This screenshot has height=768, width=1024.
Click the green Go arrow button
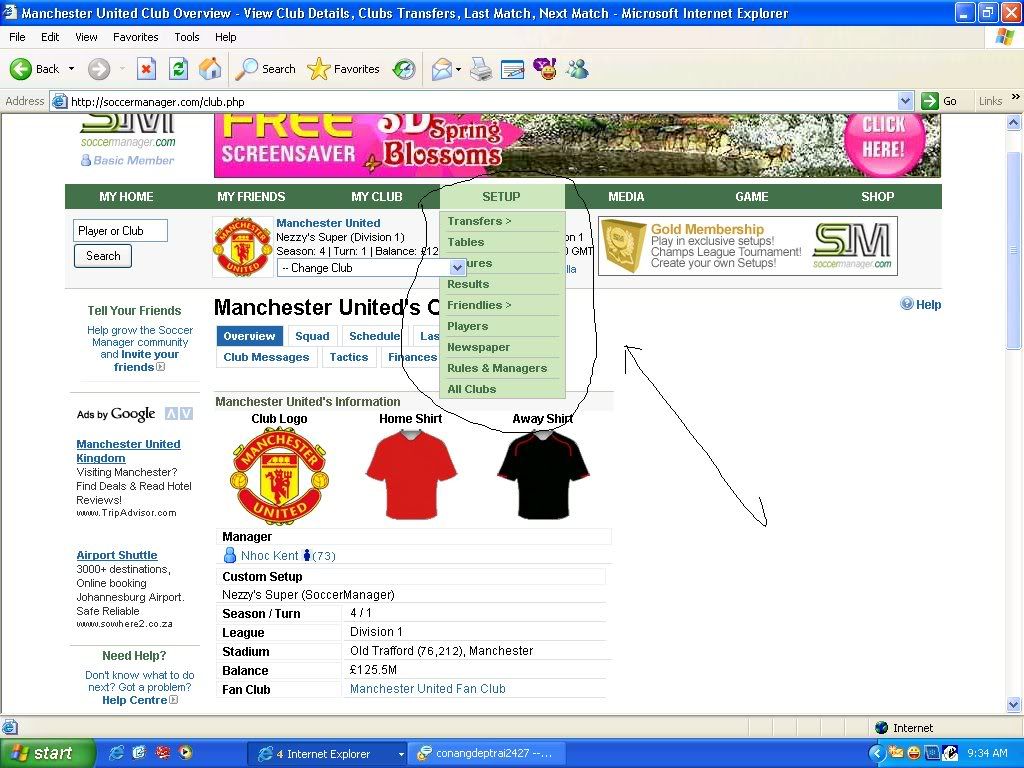pyautogui.click(x=929, y=101)
